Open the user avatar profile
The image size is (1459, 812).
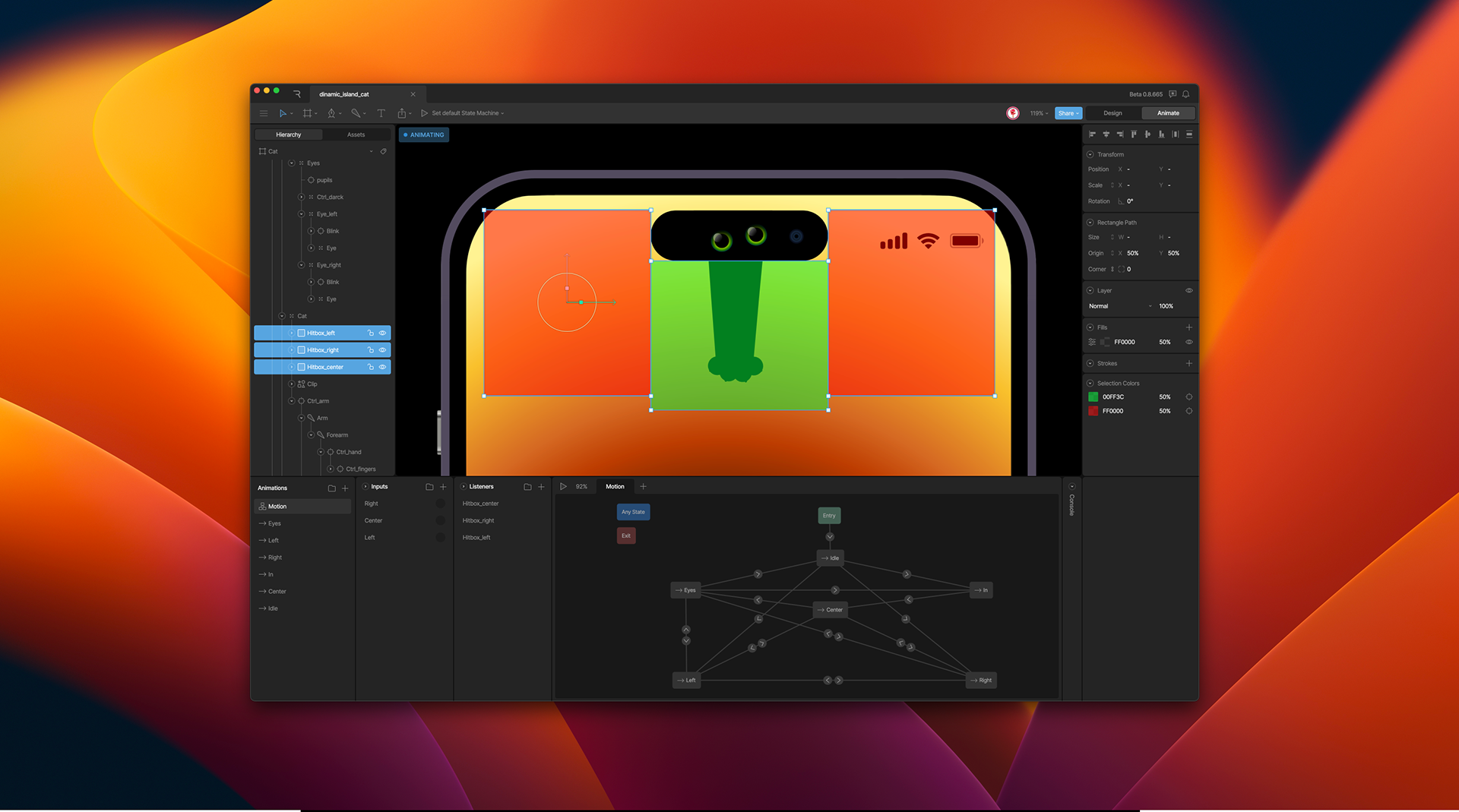(1013, 113)
